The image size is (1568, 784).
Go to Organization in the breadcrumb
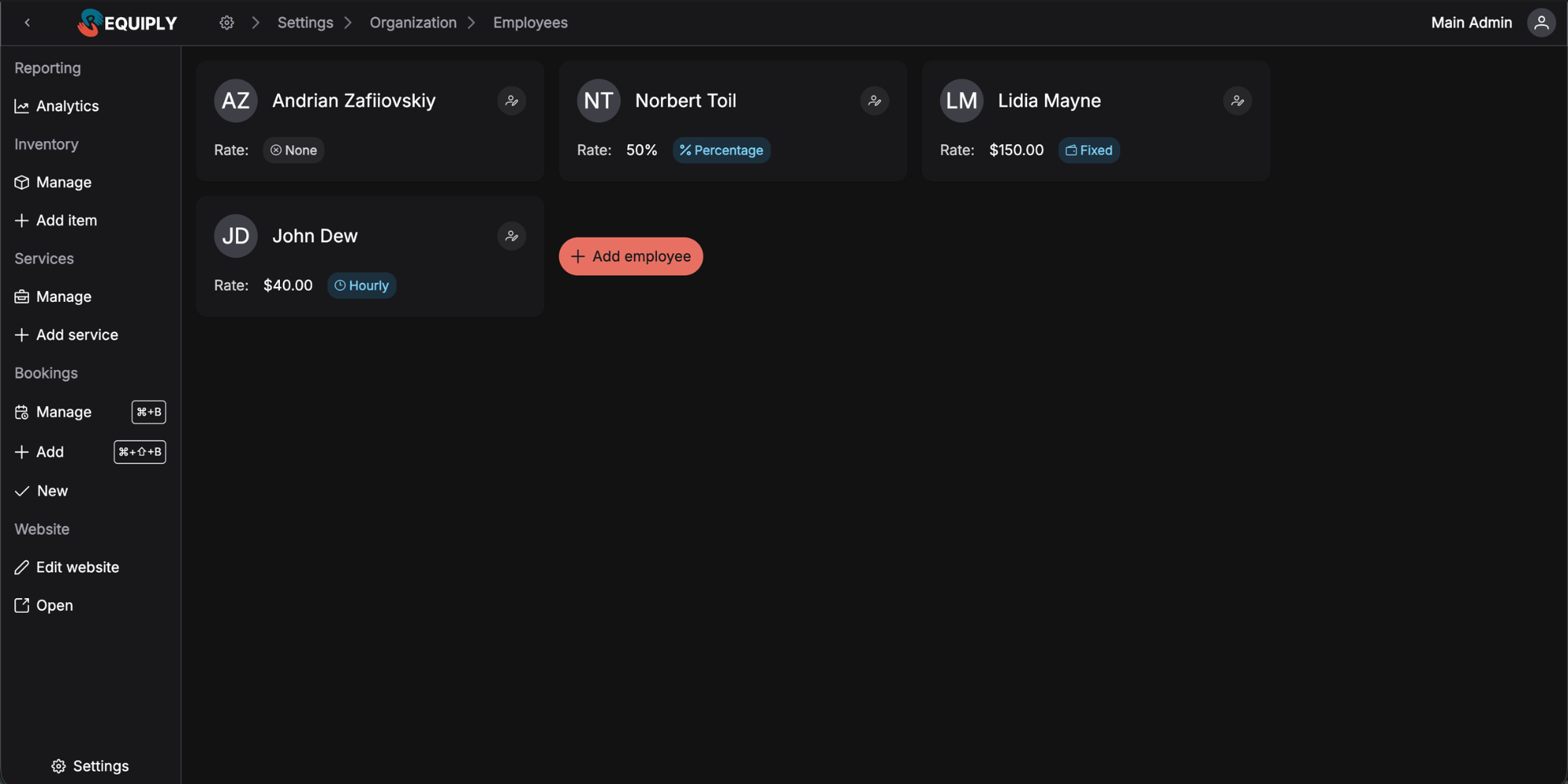(x=413, y=23)
